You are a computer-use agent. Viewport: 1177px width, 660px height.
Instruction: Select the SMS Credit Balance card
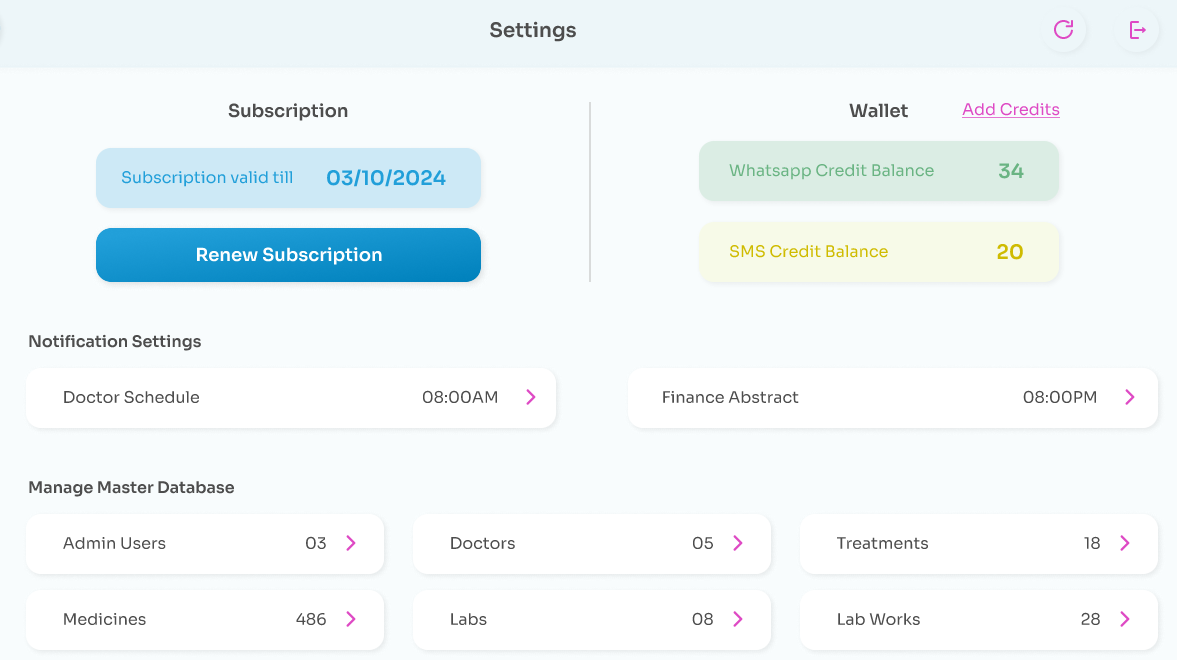point(878,252)
